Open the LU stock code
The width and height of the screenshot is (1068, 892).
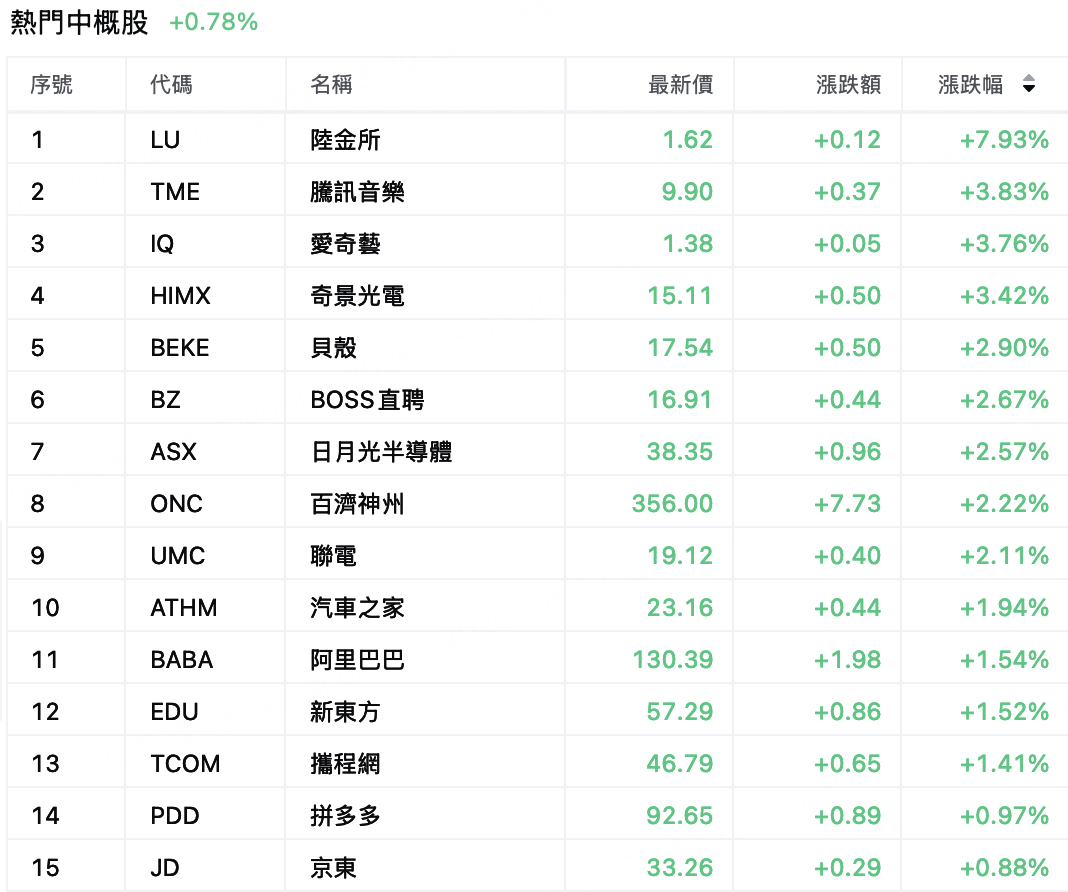coord(165,140)
